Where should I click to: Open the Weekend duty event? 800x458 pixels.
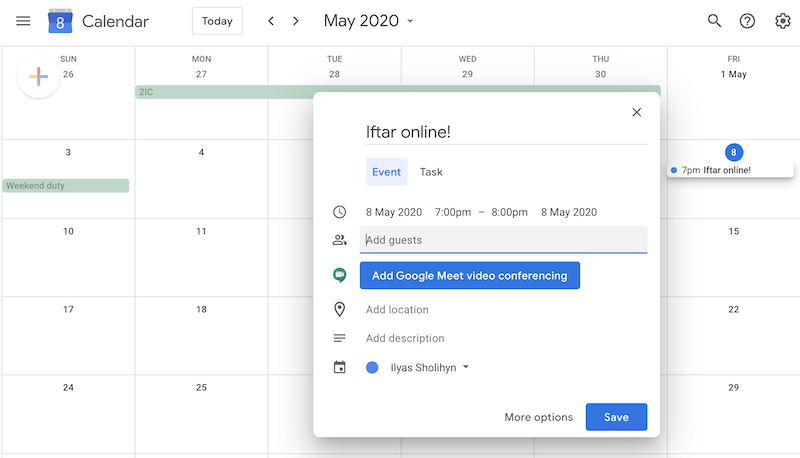(65, 186)
